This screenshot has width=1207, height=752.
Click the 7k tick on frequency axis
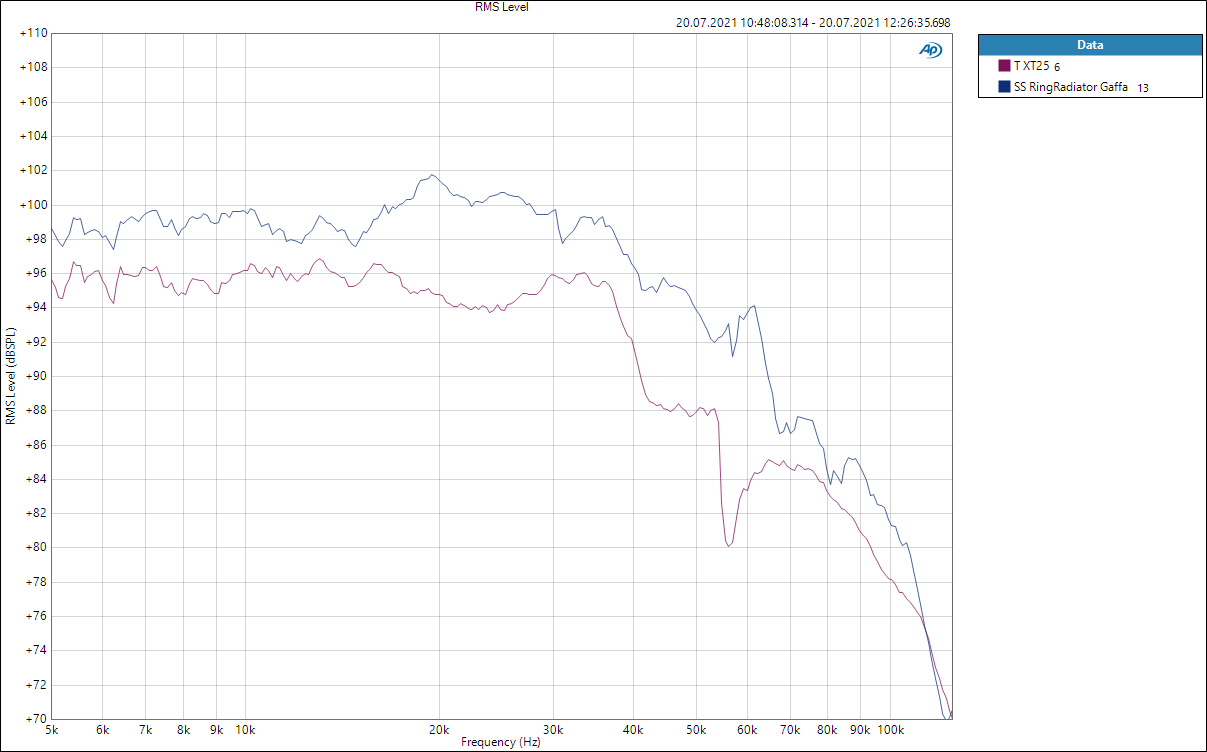point(146,730)
